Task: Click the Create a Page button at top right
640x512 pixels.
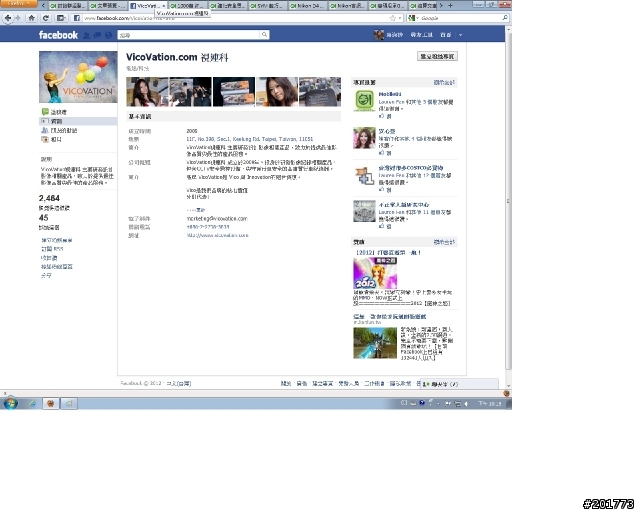Action: (437, 56)
